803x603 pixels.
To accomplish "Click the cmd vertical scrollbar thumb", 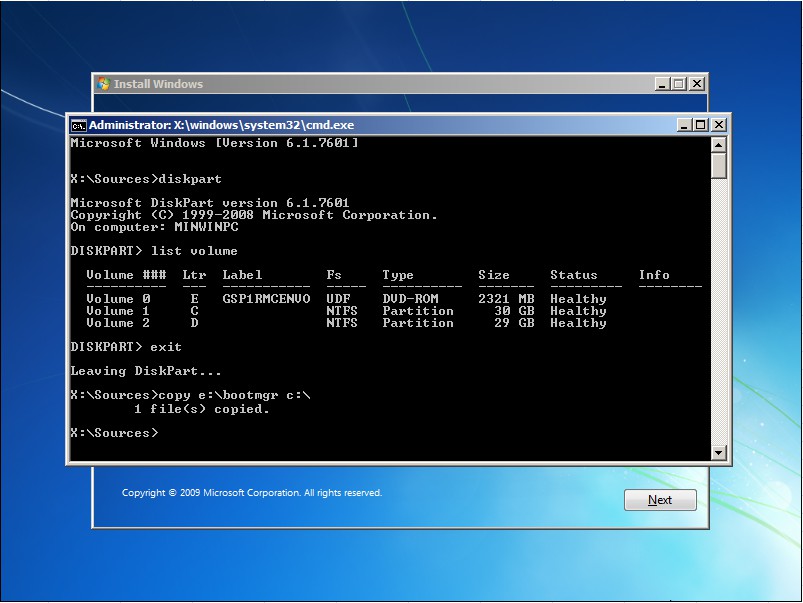I will pos(719,166).
